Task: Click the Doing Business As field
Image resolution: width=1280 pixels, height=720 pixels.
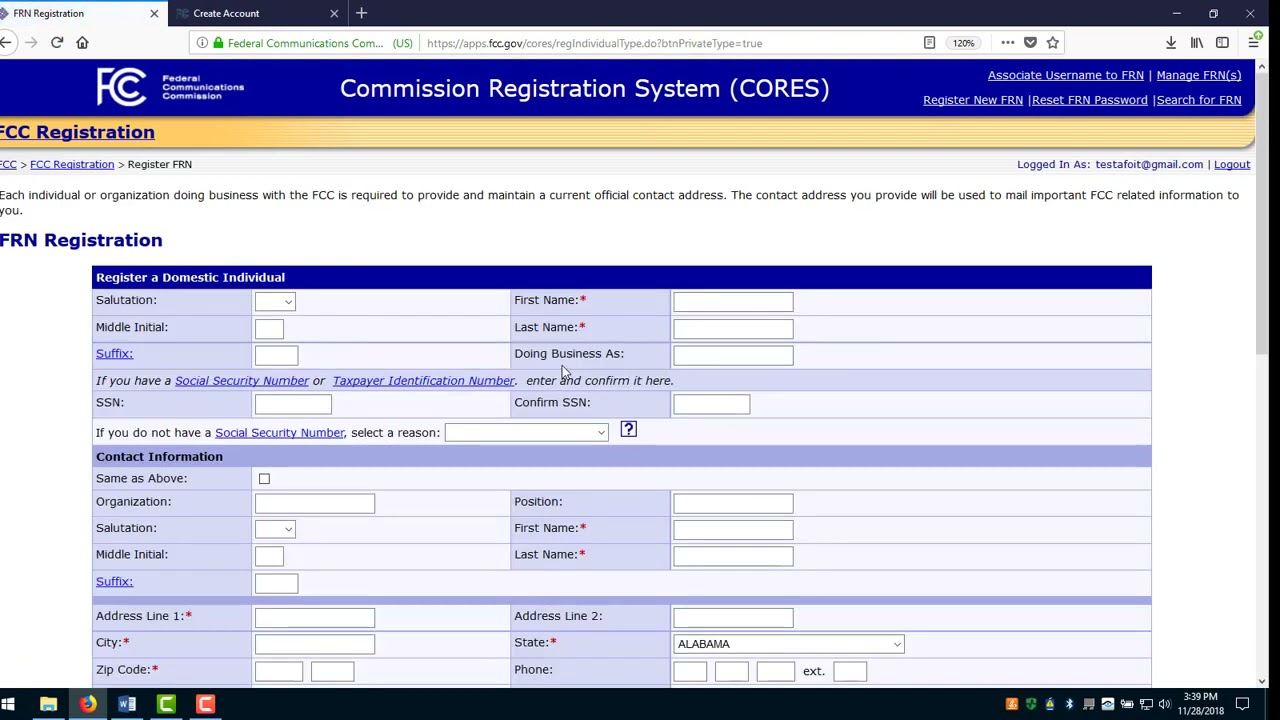Action: [733, 355]
